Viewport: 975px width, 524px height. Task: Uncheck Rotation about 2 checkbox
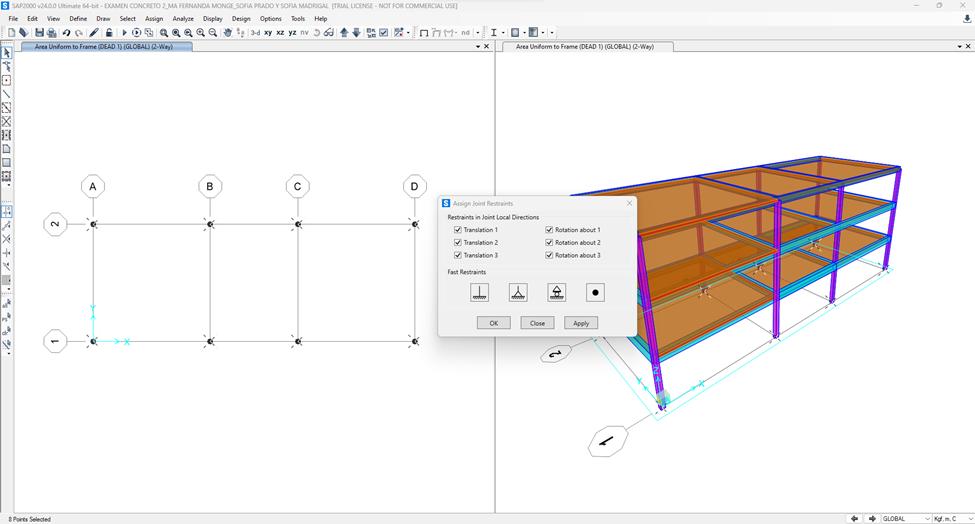[x=550, y=242]
